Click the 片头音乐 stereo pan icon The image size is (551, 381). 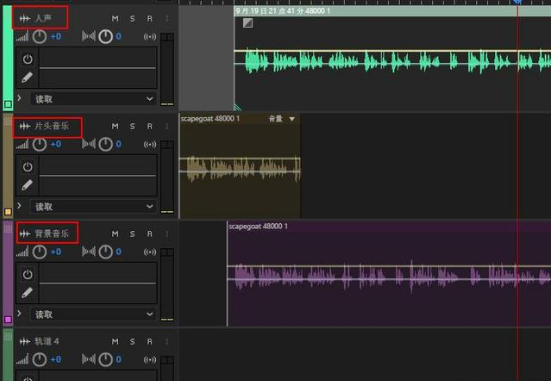(x=89, y=144)
